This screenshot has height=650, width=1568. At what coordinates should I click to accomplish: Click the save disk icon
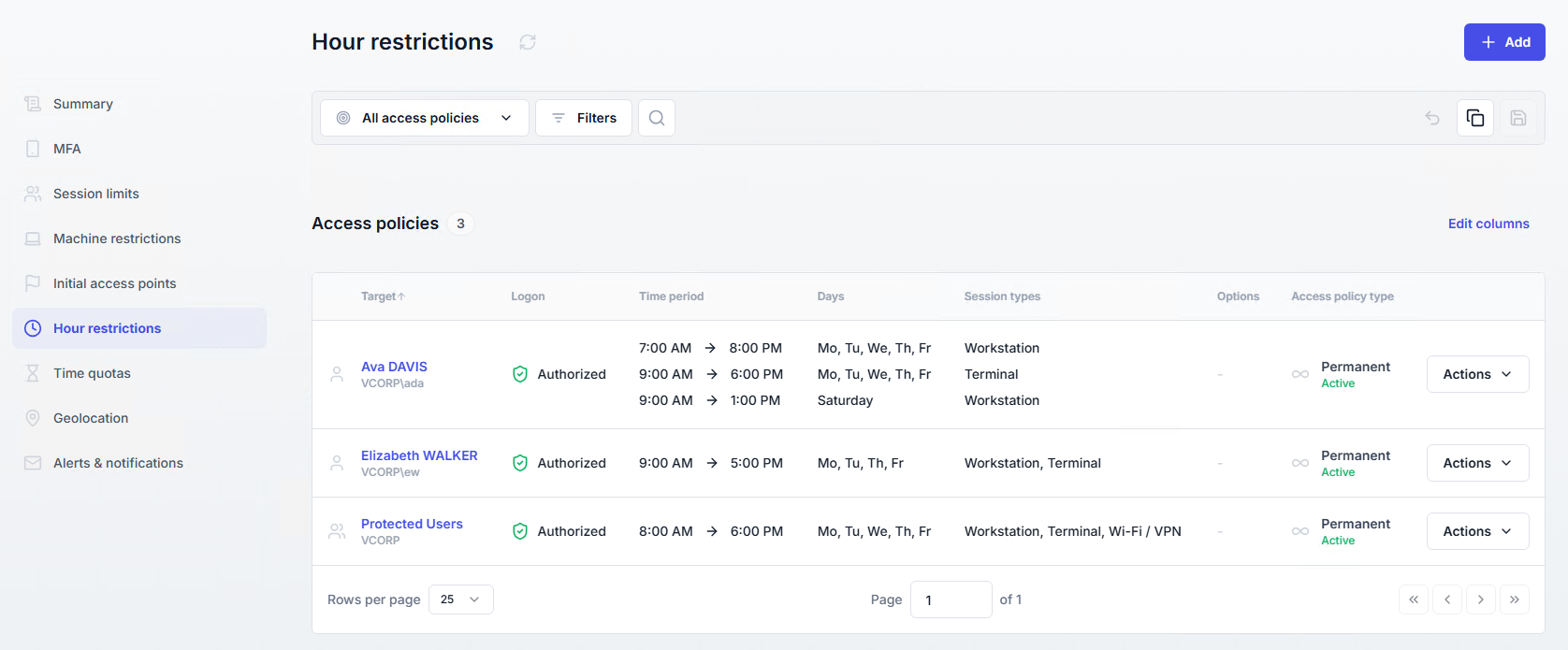click(1518, 118)
